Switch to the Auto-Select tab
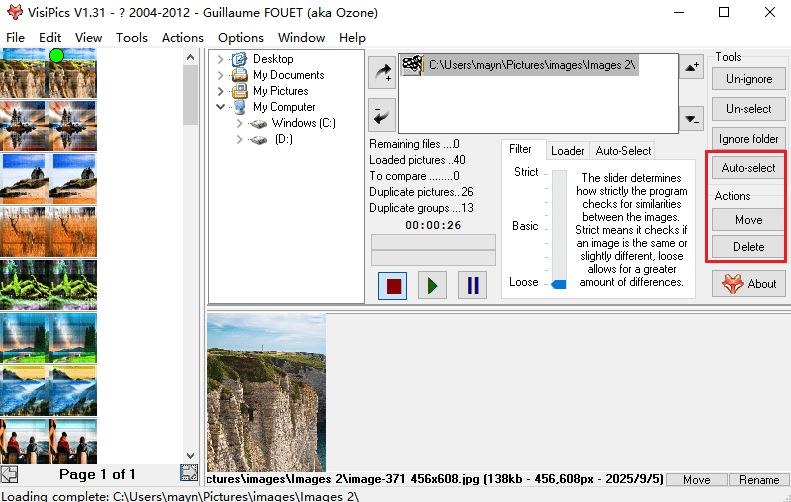 point(623,151)
